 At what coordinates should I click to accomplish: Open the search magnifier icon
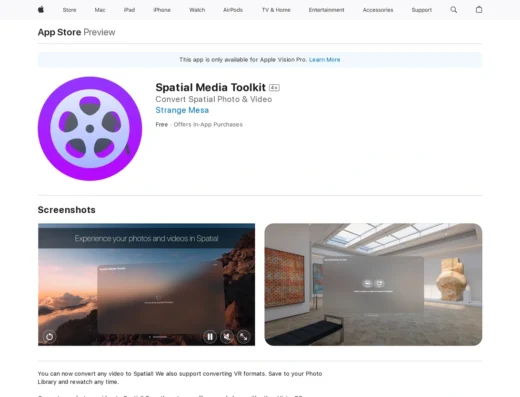click(x=454, y=10)
